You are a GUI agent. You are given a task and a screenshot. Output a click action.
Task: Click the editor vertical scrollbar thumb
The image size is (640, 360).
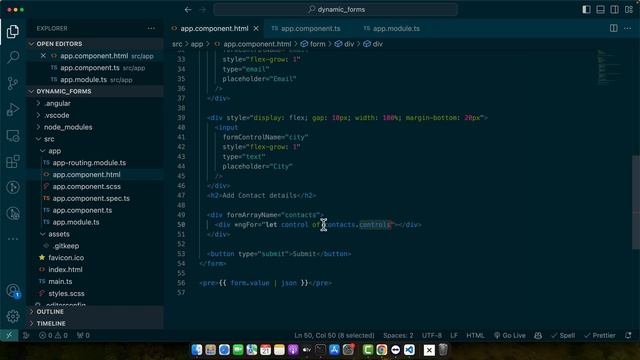636,202
